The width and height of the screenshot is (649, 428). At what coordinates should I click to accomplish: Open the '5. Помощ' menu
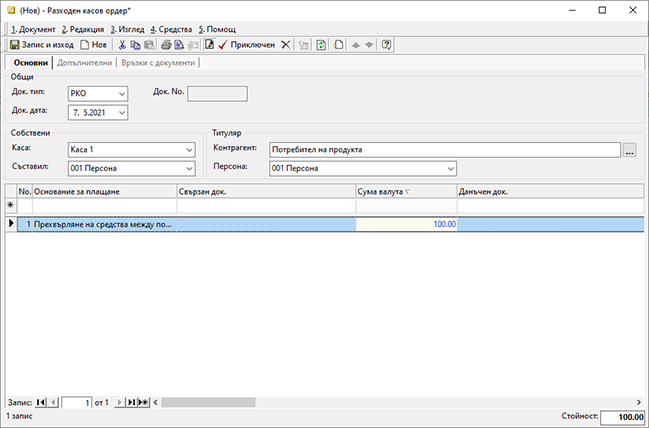[217, 29]
